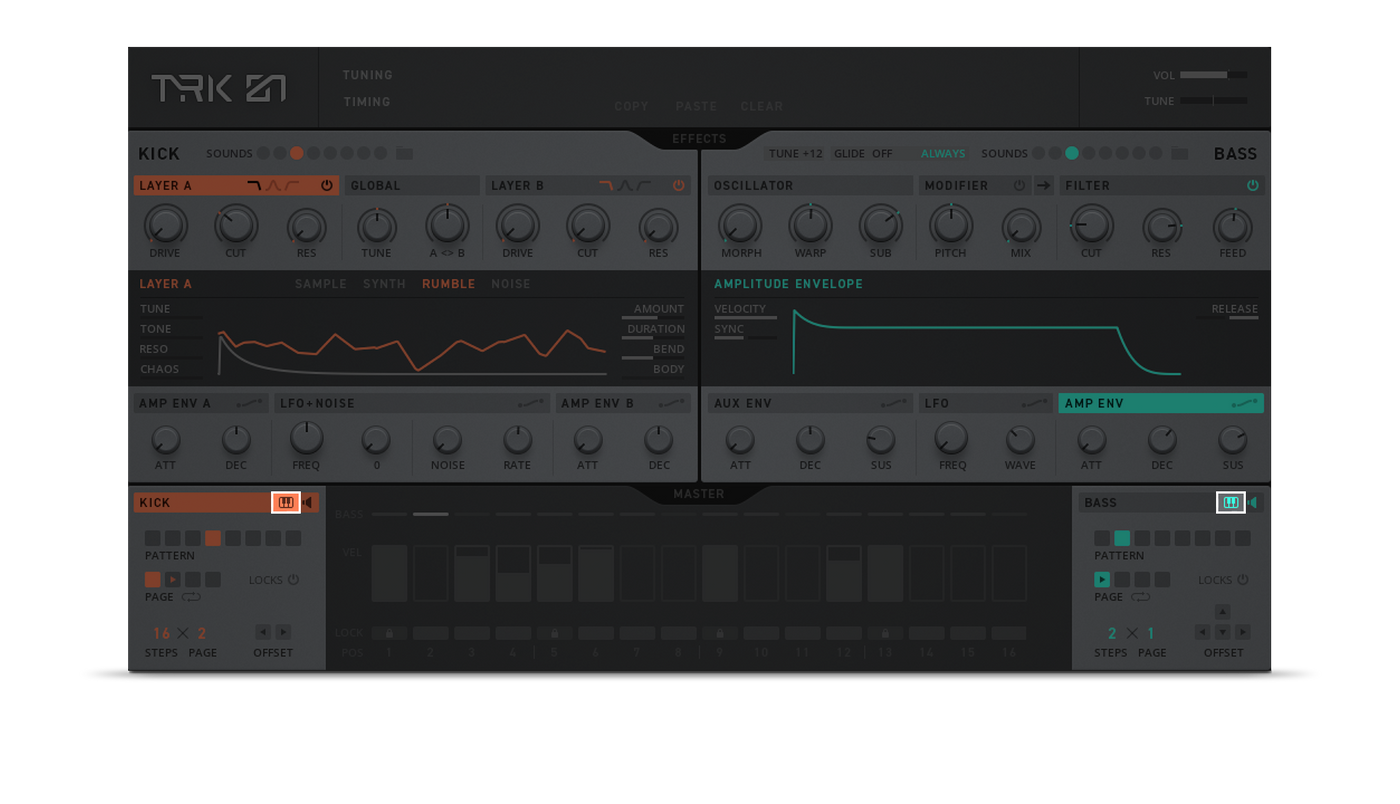Adjust the VOL slider
Viewport: 1400px width, 804px height.
(1213, 75)
